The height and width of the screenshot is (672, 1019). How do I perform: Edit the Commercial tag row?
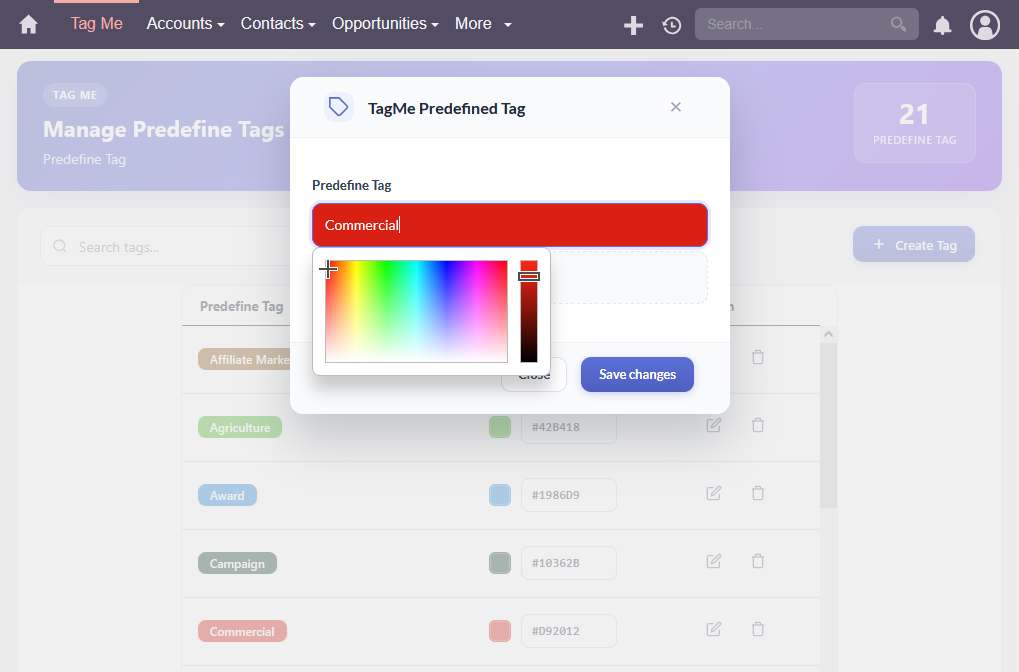(714, 629)
